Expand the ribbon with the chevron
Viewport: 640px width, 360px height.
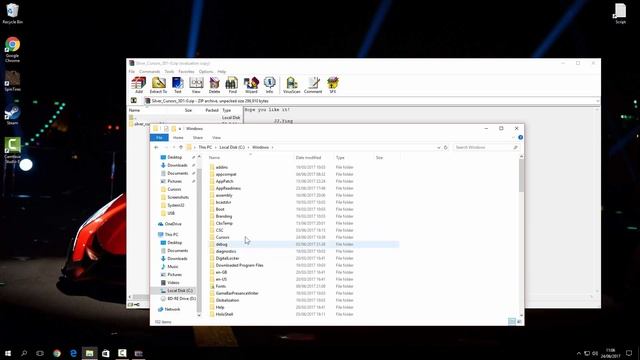(513, 138)
